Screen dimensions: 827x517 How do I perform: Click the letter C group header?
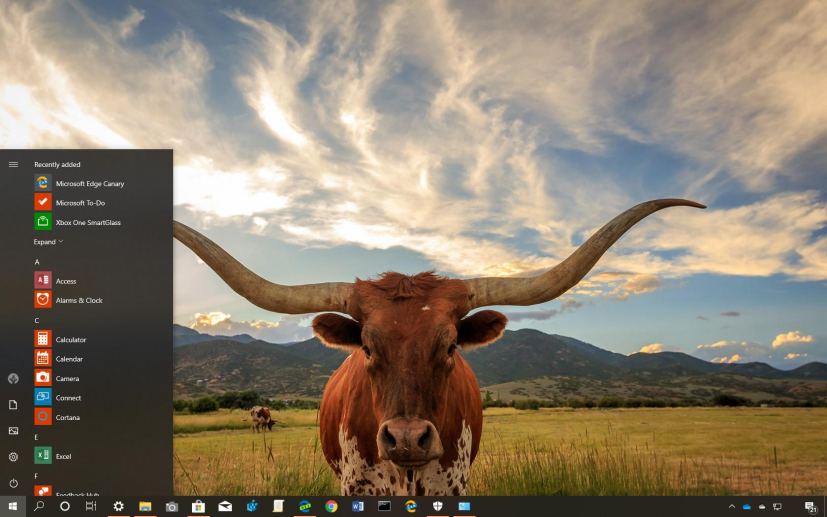point(37,321)
